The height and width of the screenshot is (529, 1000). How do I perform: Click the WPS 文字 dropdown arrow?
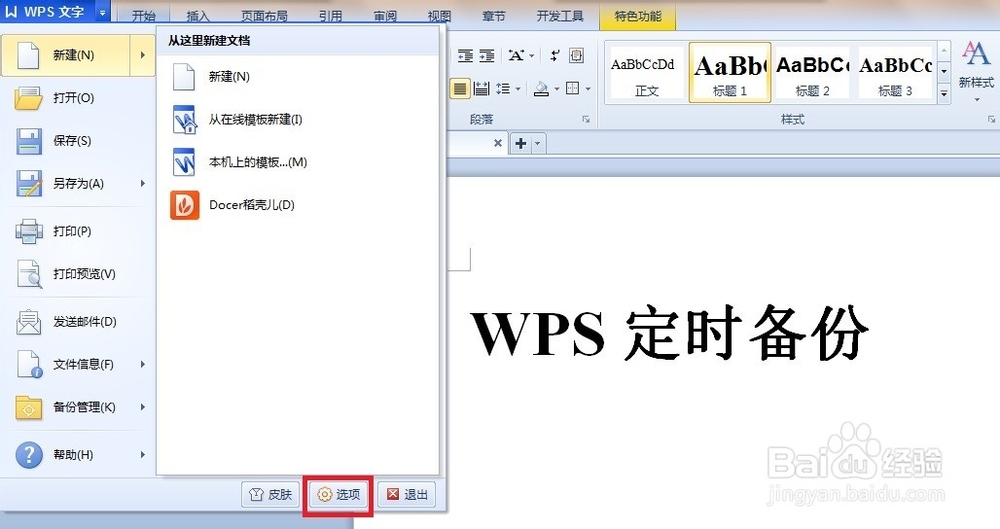click(102, 11)
